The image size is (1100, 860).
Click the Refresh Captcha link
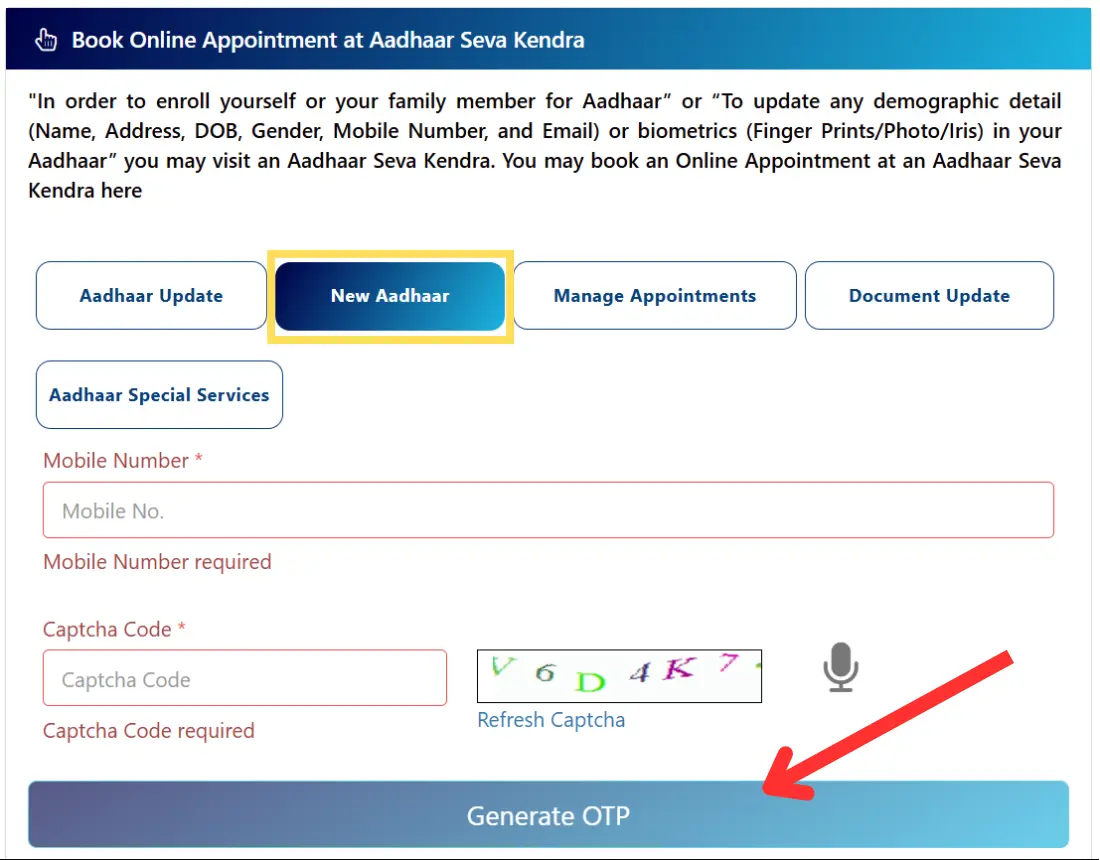coord(551,720)
